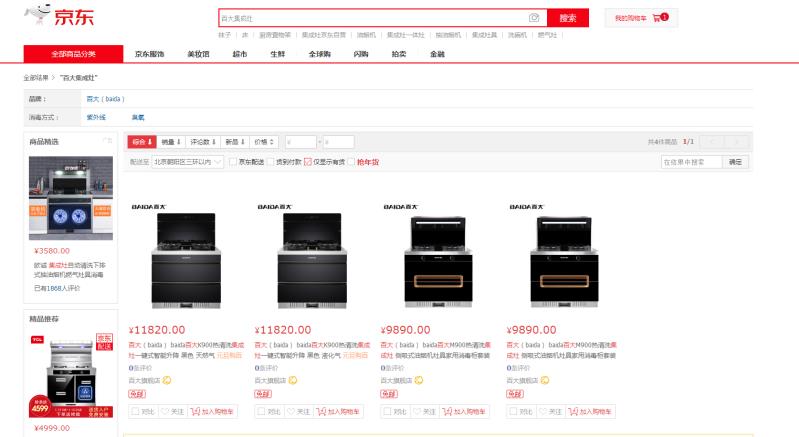The height and width of the screenshot is (437, 799).
Task: Click chat icon beside first product's 百大旗舰店
Action: tap(167, 380)
